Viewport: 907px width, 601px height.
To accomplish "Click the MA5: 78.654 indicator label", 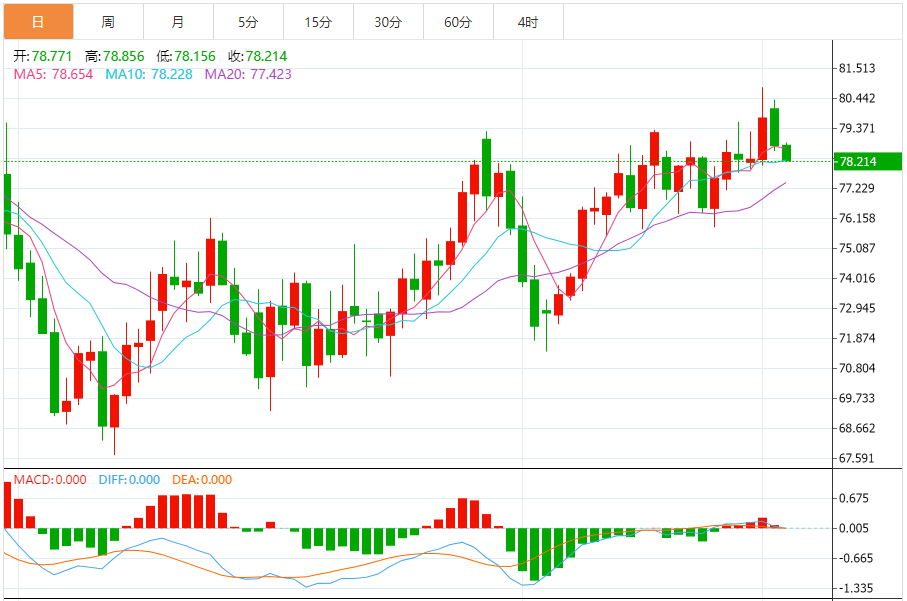I will 53,74.
